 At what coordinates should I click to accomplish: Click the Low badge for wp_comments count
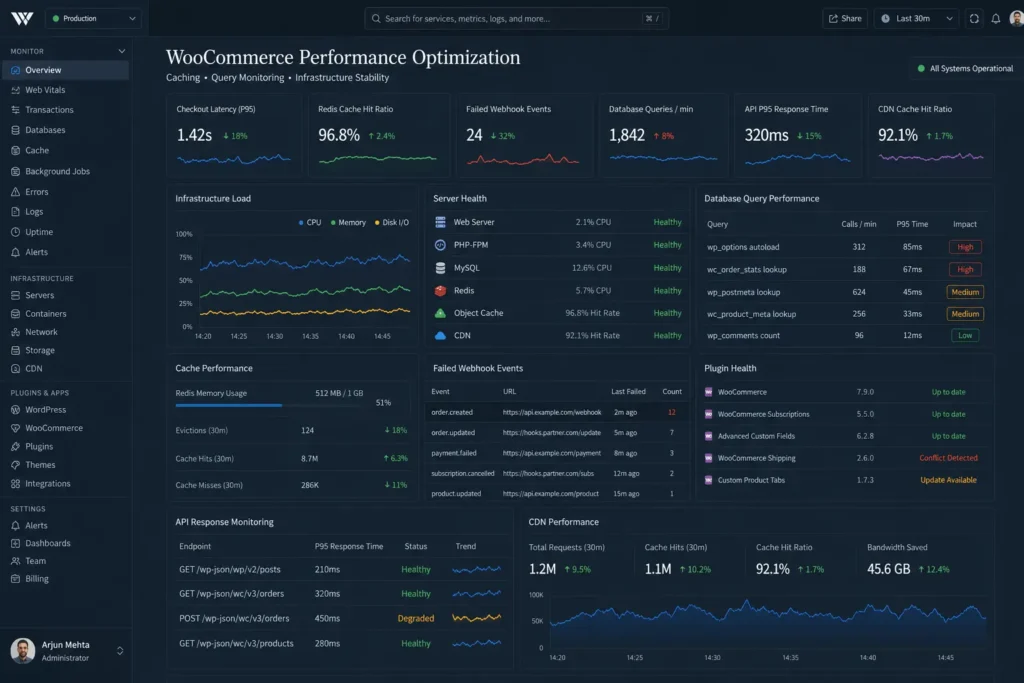pyautogui.click(x=965, y=336)
